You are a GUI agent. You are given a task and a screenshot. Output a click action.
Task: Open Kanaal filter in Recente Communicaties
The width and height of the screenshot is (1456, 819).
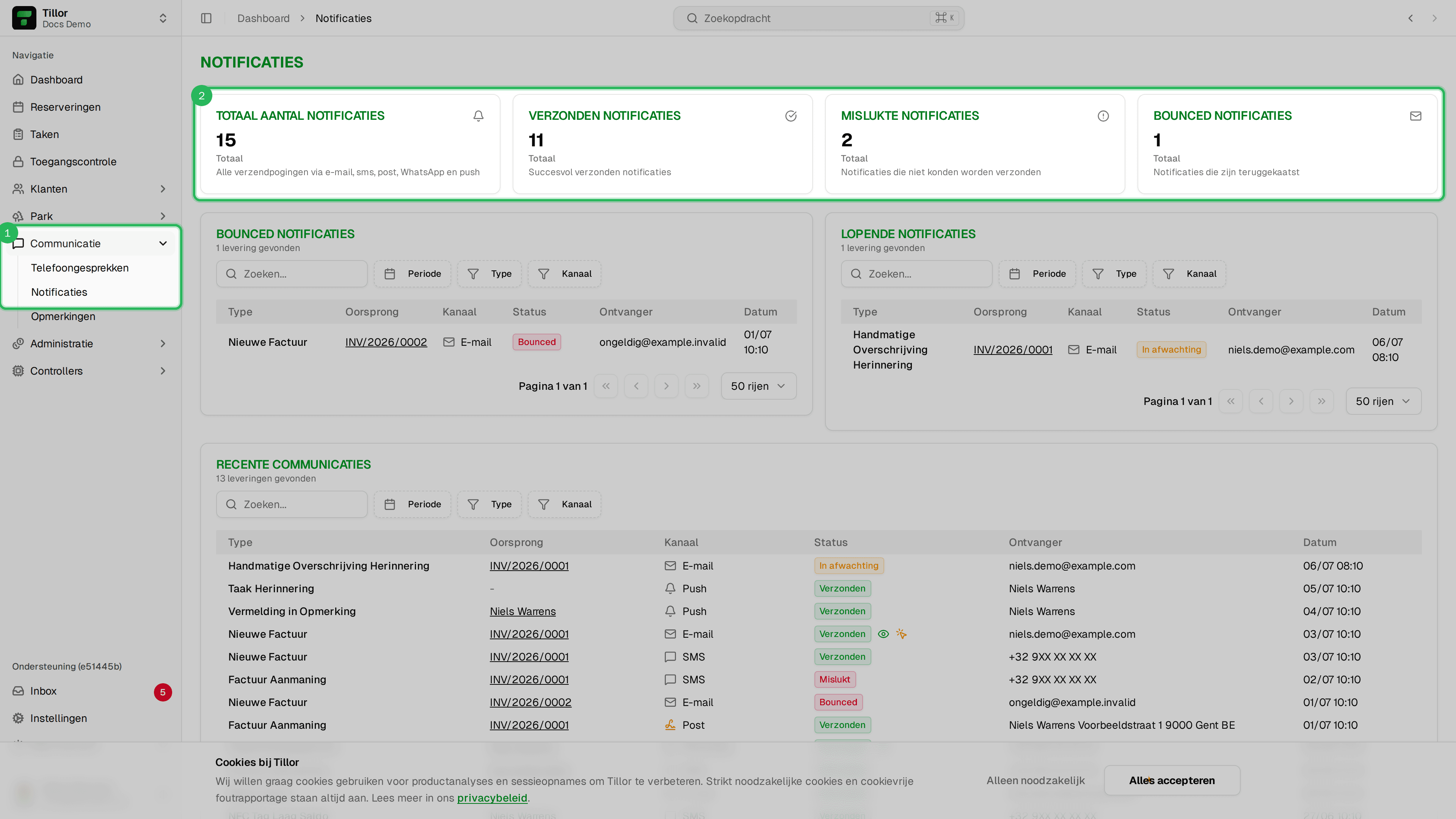pyautogui.click(x=565, y=504)
